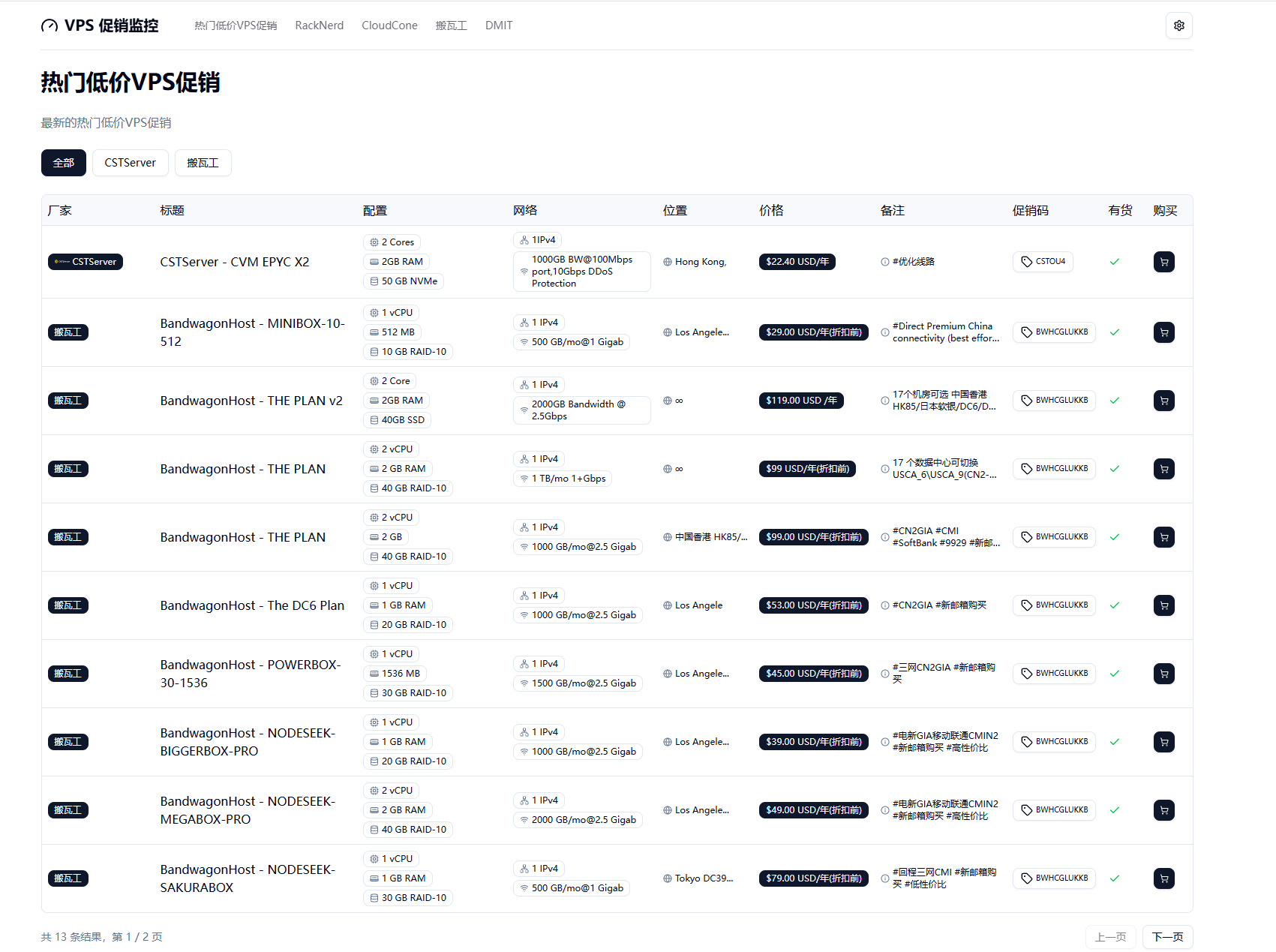Click title BandwagonHost - The DC6 Plan

click(x=252, y=605)
